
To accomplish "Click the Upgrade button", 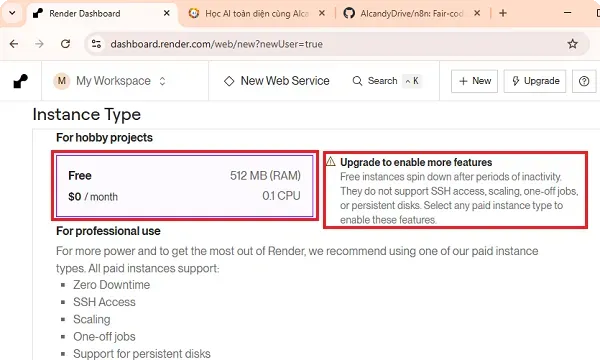I will 535,81.
